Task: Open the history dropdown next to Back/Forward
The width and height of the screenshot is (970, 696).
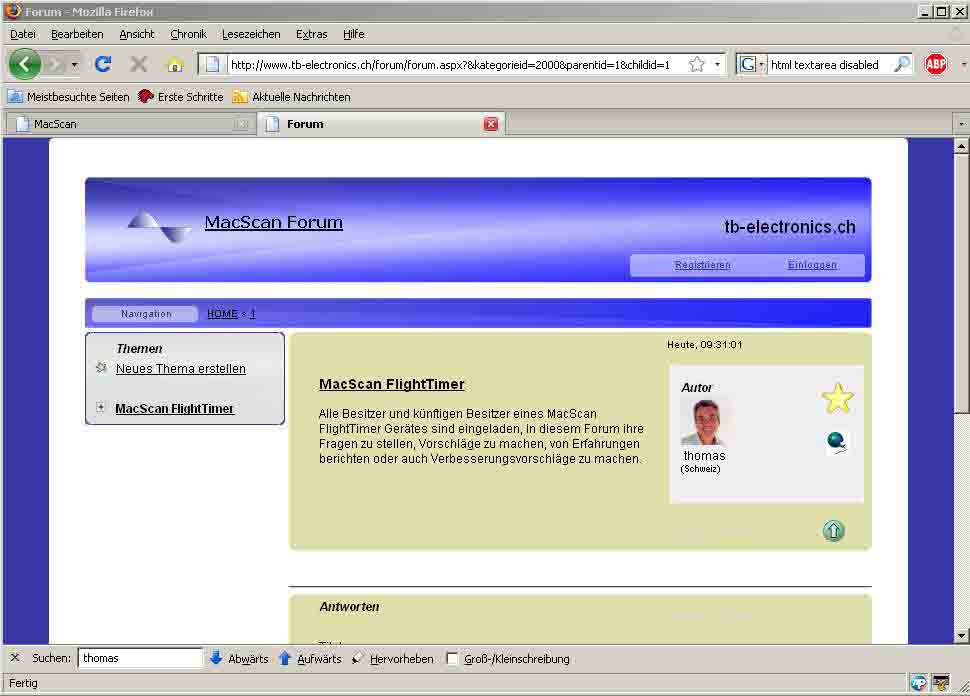Action: pyautogui.click(x=74, y=64)
